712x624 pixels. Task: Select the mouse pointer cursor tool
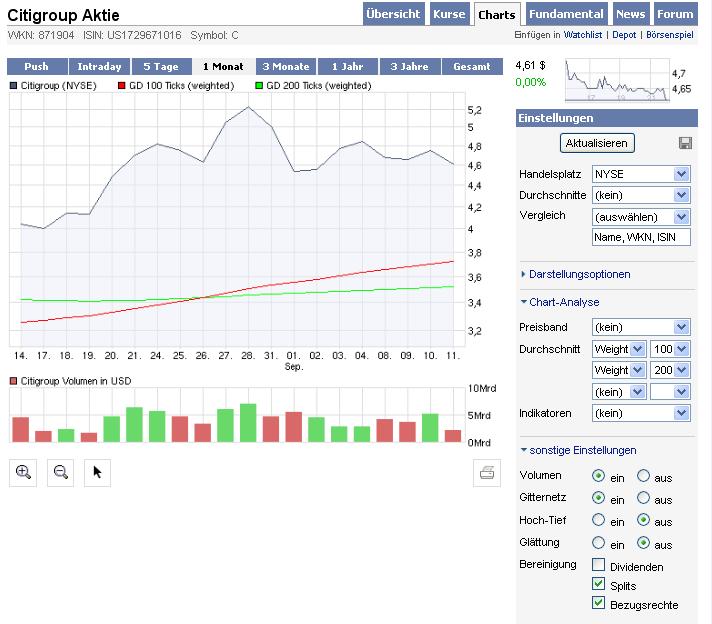(97, 473)
